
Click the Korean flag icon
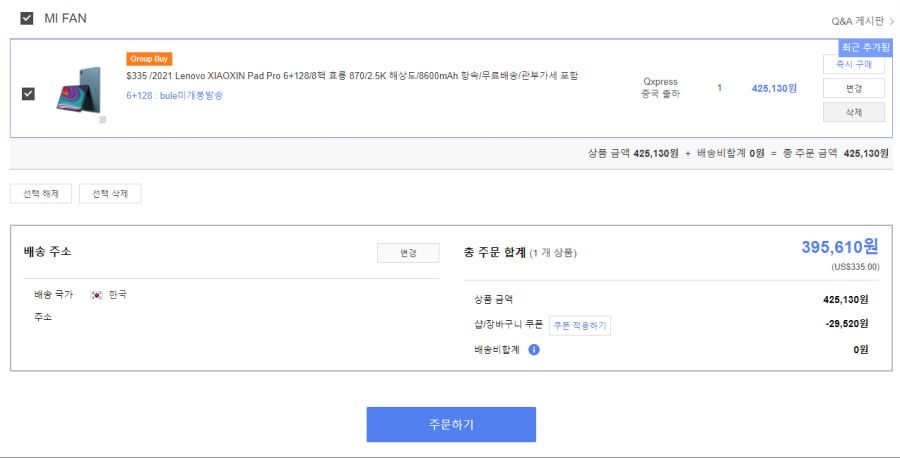tap(96, 295)
